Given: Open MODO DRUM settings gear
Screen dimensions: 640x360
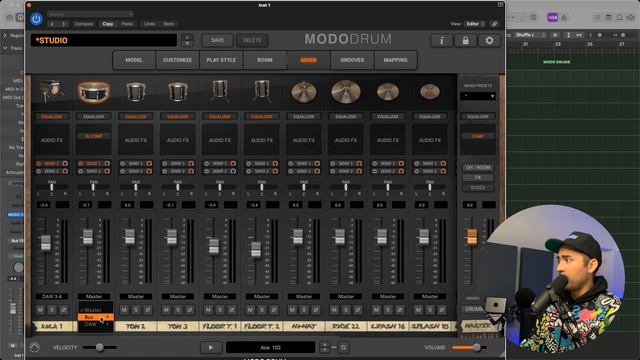Looking at the screenshot, I should point(489,40).
